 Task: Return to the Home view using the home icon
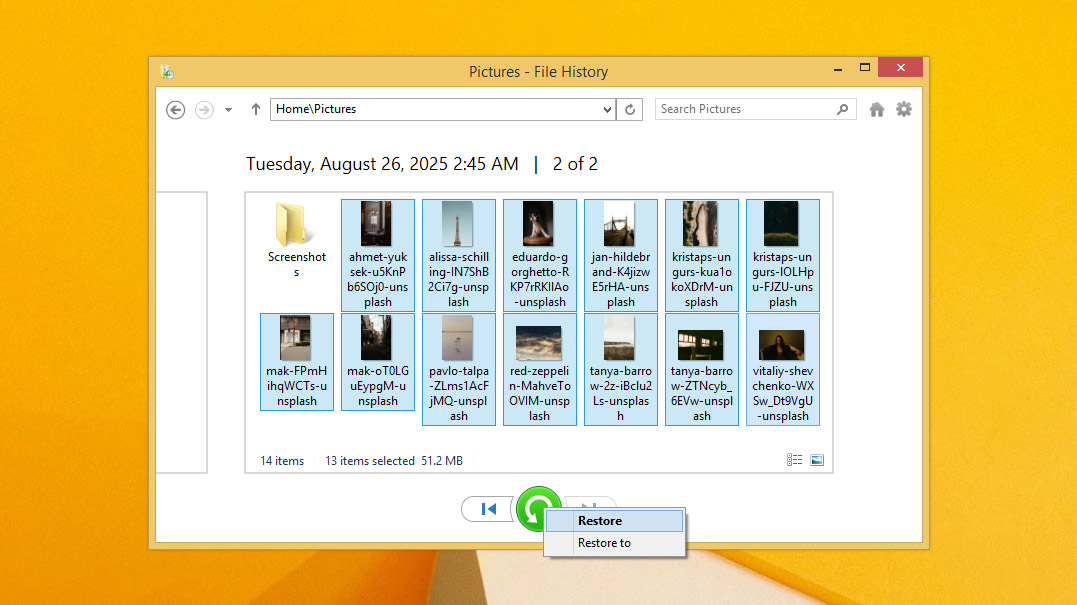coord(877,109)
